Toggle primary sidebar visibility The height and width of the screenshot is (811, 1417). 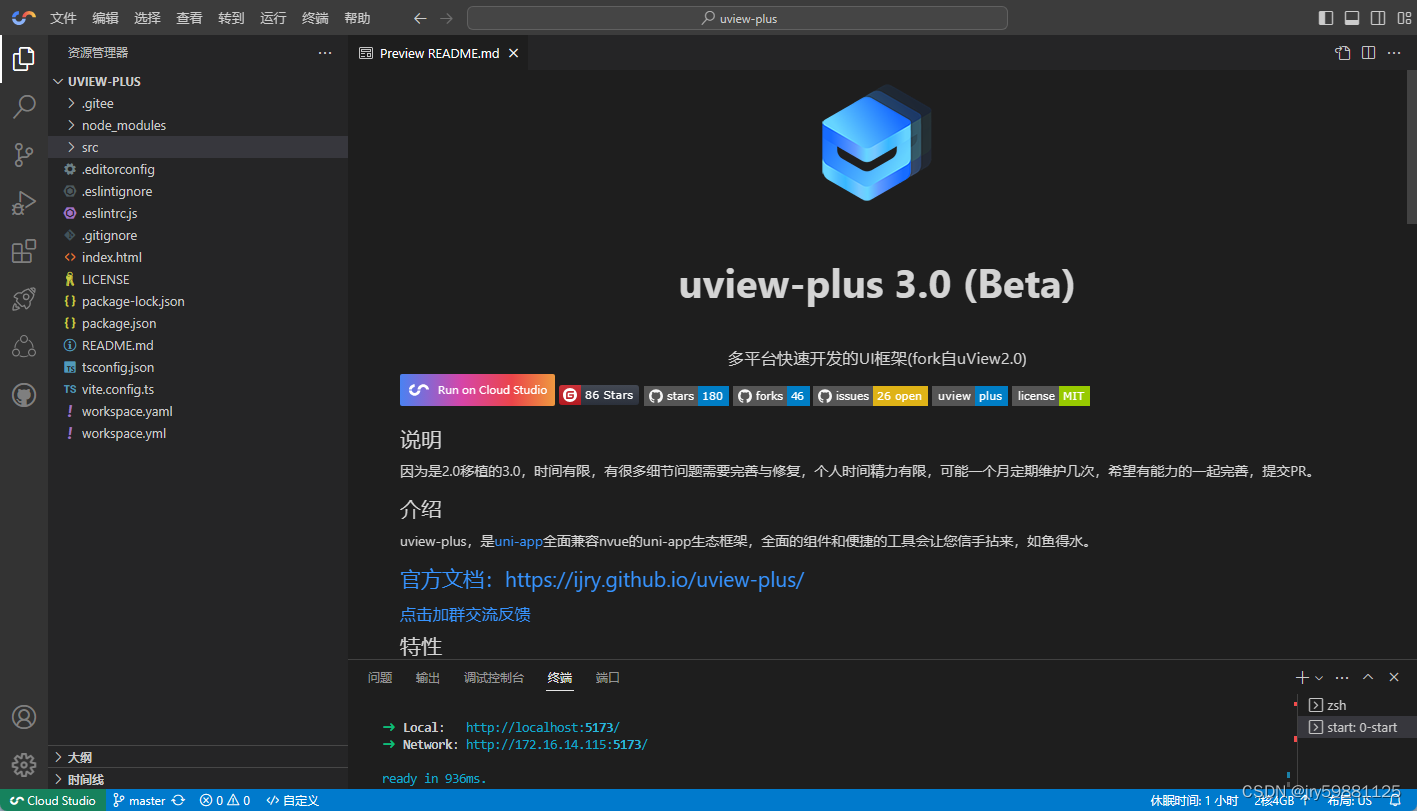click(1326, 18)
